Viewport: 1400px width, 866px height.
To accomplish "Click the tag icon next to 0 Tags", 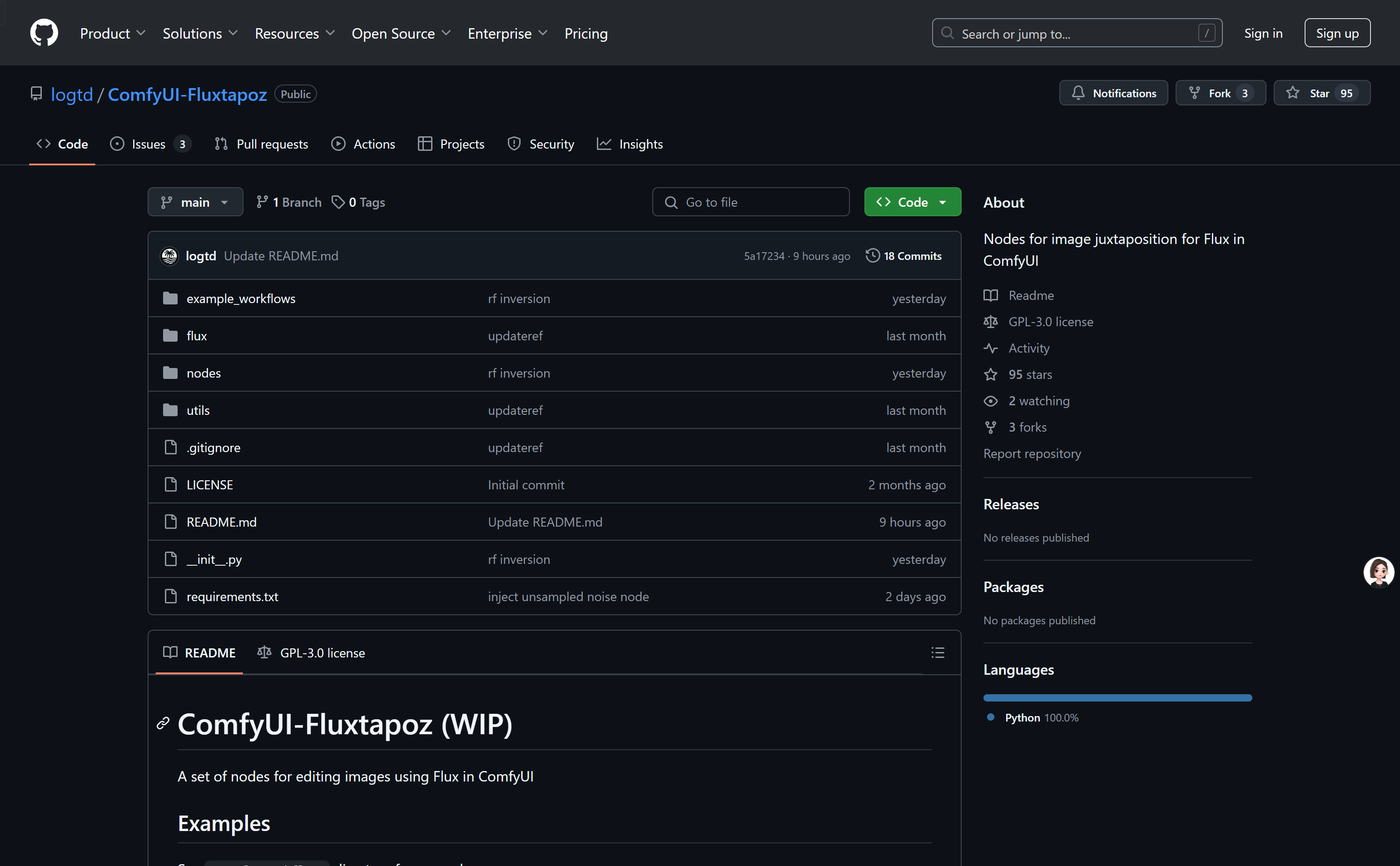I will pyautogui.click(x=338, y=202).
